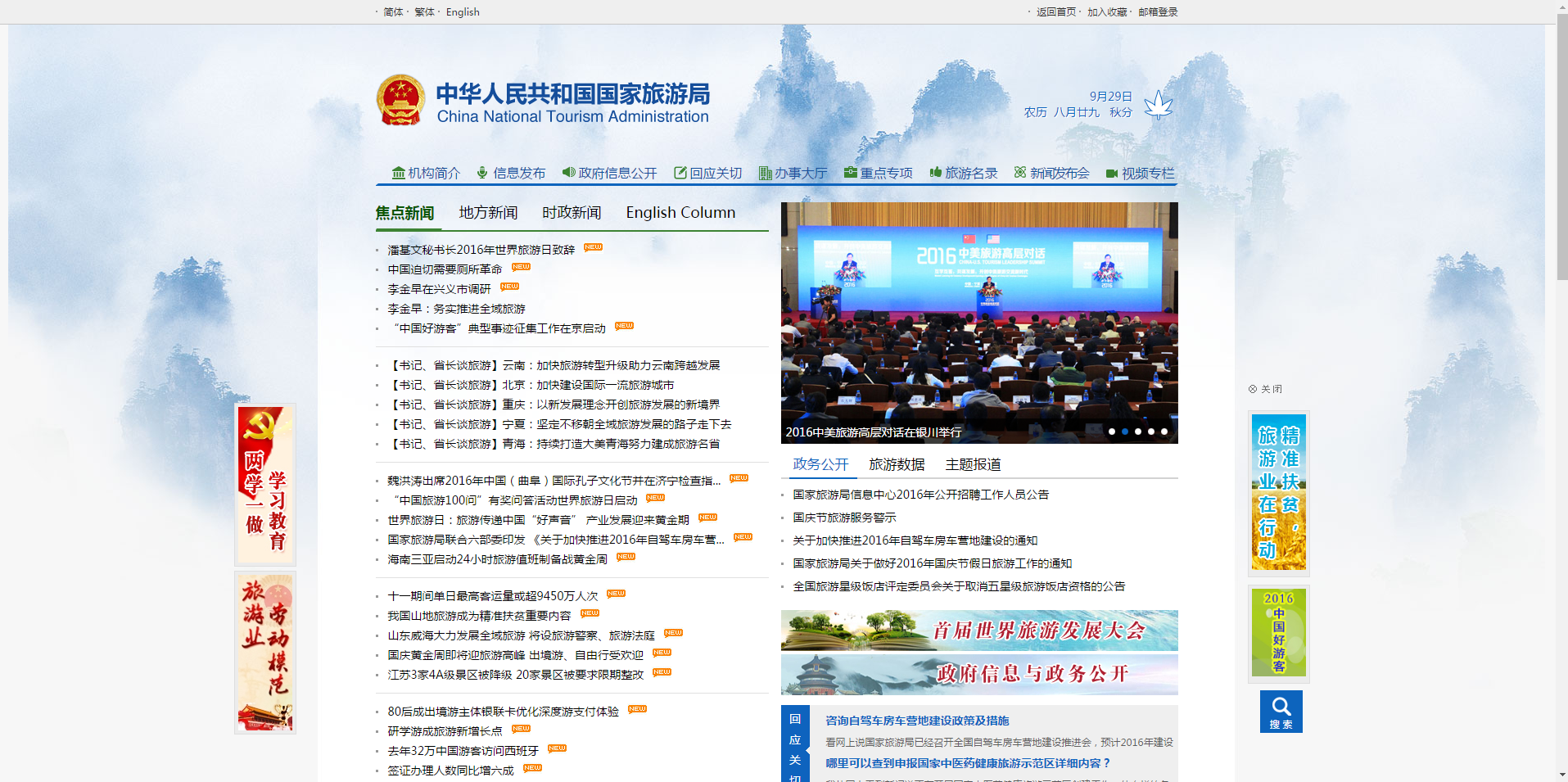Click the building icon beside 机构简介
This screenshot has height=782, width=1568.
[x=398, y=173]
